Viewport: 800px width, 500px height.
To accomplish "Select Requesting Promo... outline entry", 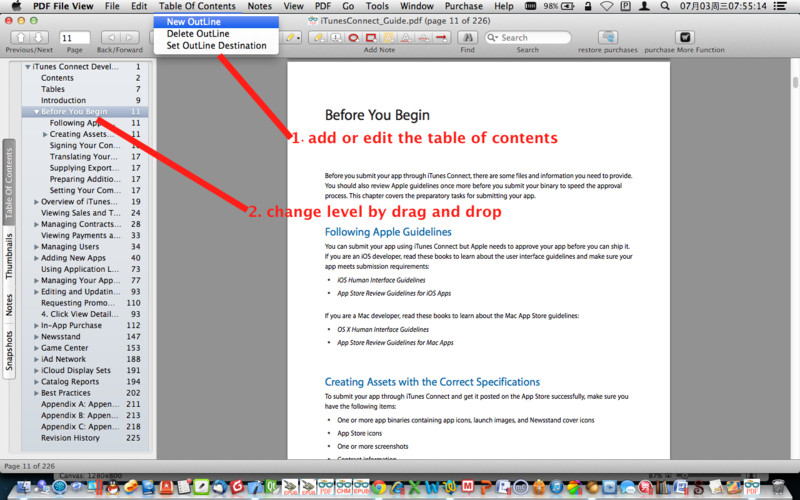I will 84,303.
